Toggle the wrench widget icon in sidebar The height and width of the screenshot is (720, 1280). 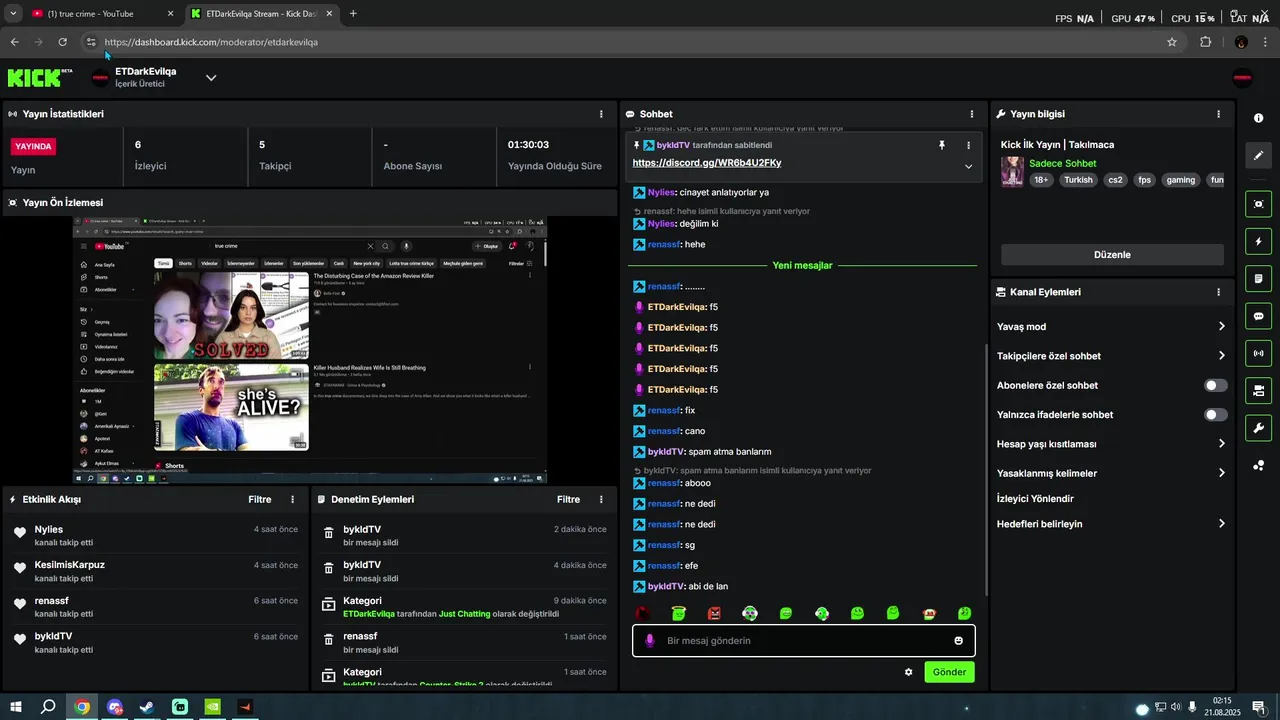point(1258,428)
